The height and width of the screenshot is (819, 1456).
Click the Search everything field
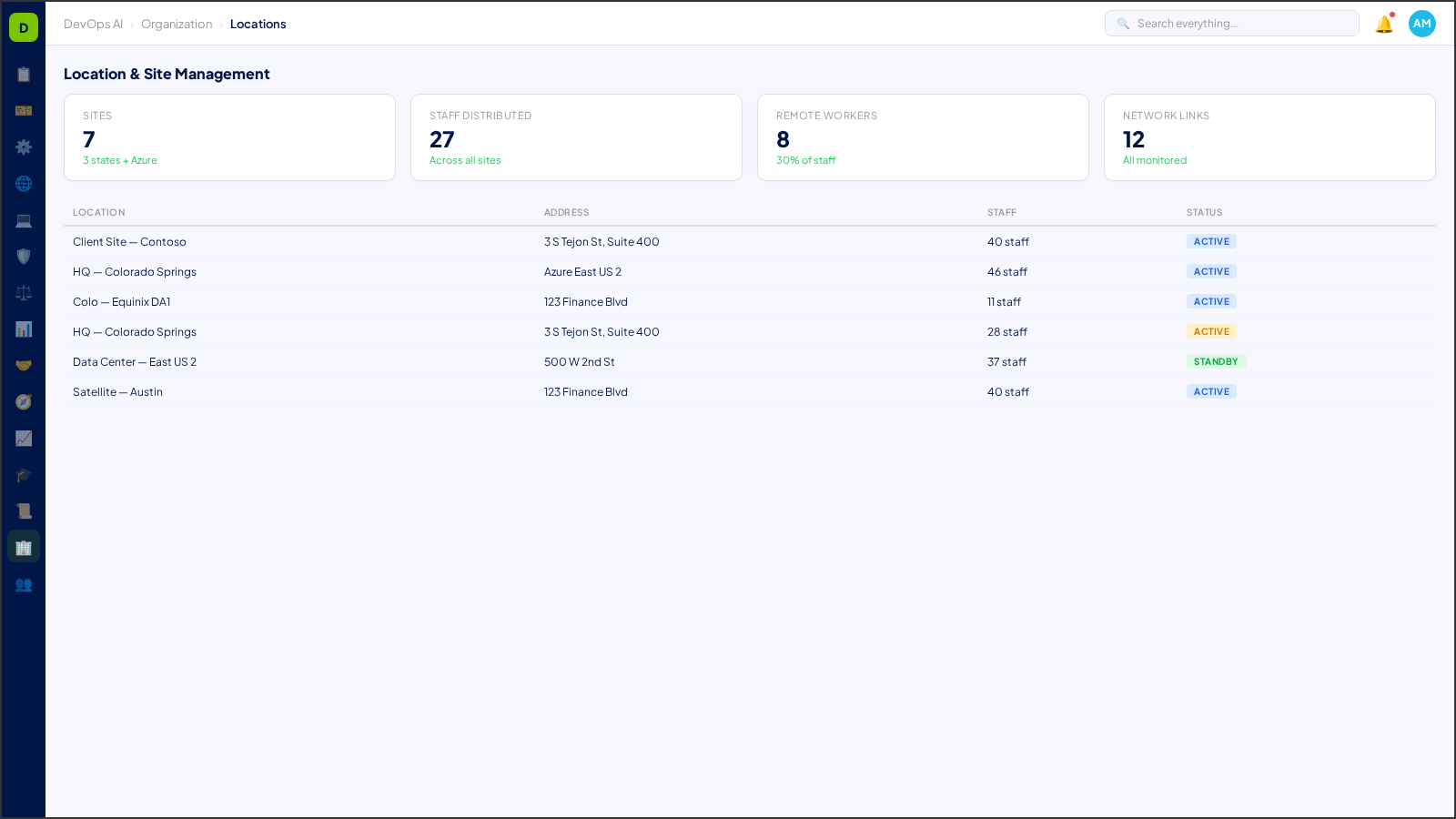coord(1232,23)
